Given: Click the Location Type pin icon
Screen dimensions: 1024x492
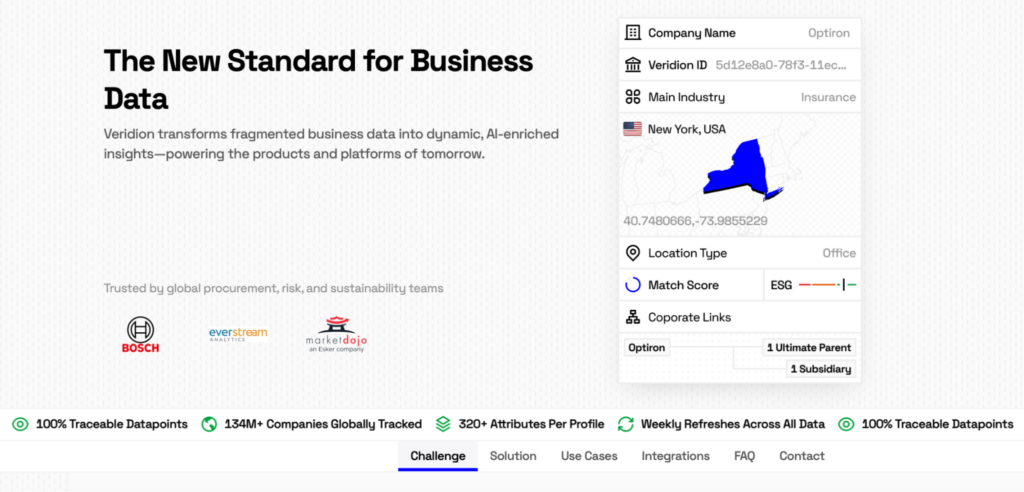Looking at the screenshot, I should tap(632, 253).
